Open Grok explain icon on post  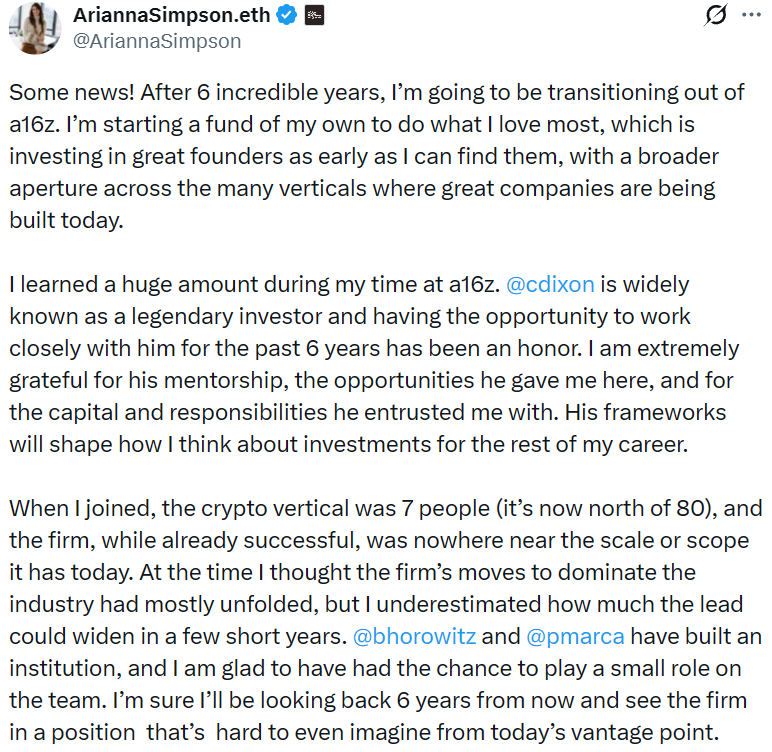pyautogui.click(x=715, y=16)
